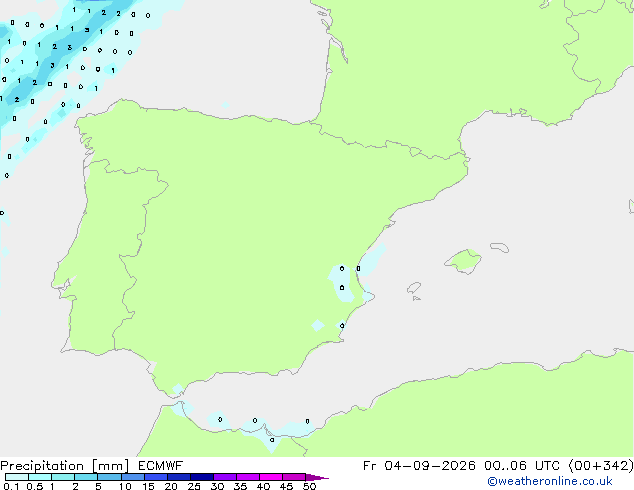The height and width of the screenshot is (490, 634).
Task: Click the date 'Fr 04-09-2026'
Action: click(419, 466)
